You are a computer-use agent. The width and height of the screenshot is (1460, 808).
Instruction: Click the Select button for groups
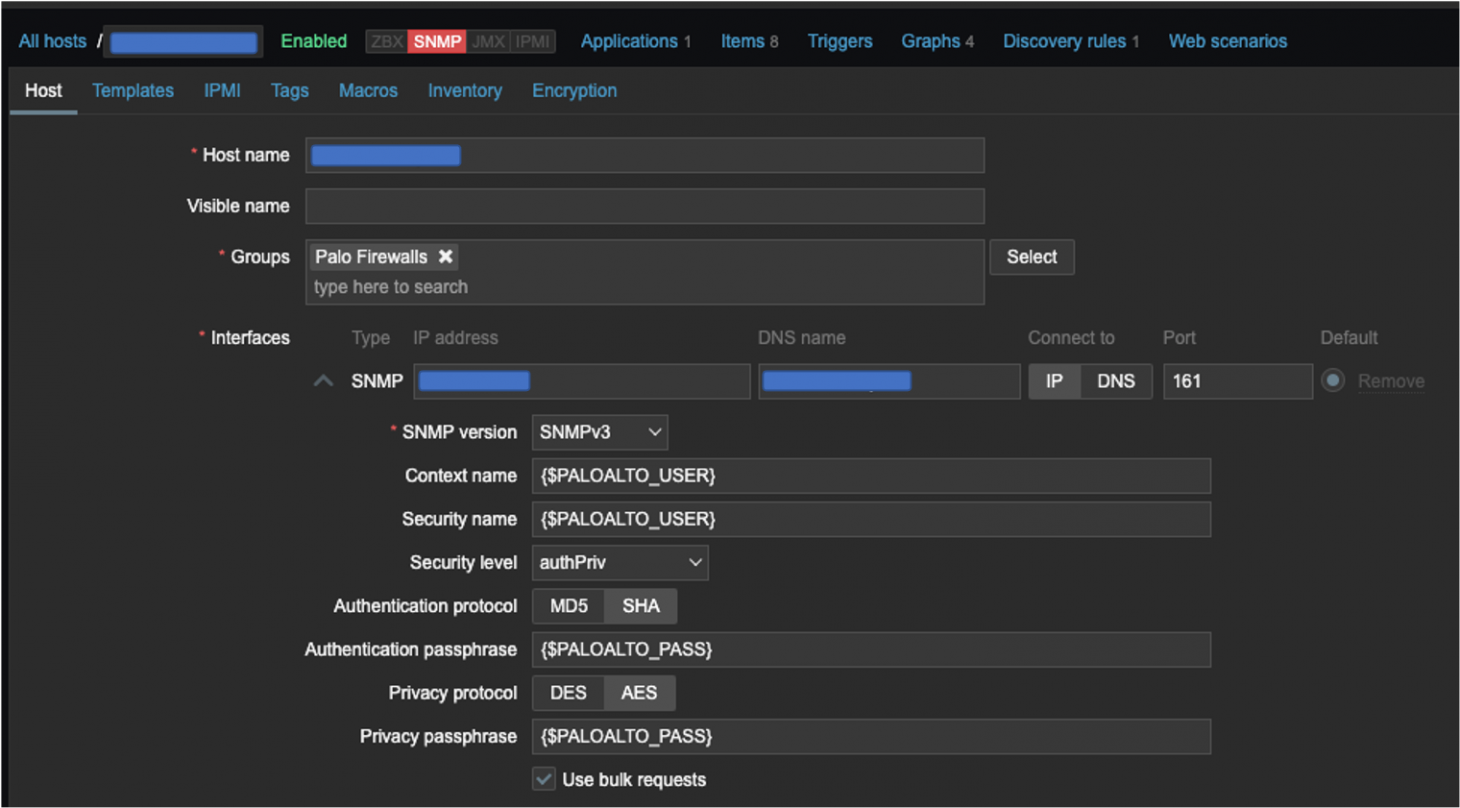tap(1031, 257)
